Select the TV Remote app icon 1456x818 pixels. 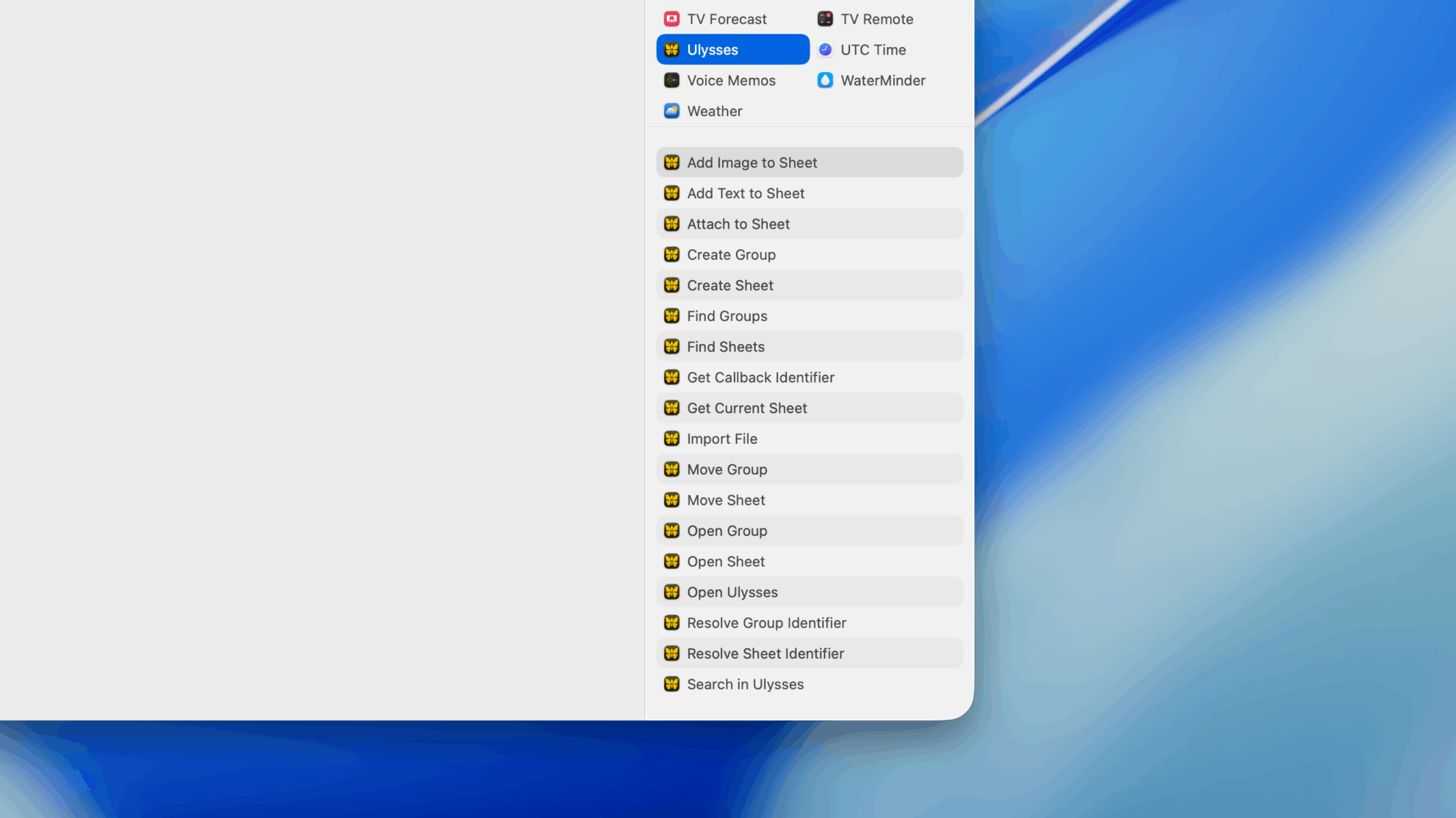coord(825,18)
